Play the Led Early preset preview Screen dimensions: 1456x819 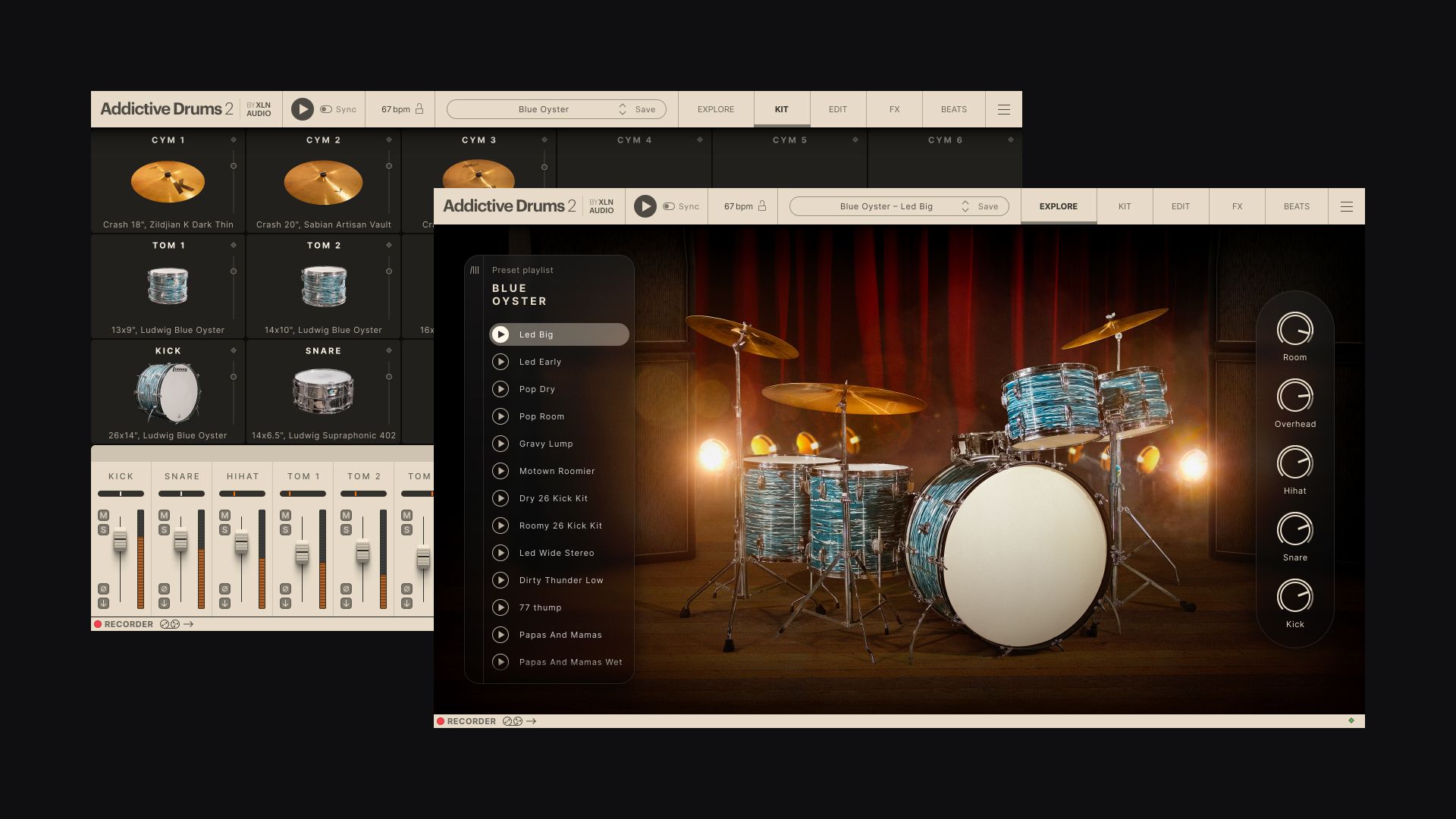pos(500,362)
